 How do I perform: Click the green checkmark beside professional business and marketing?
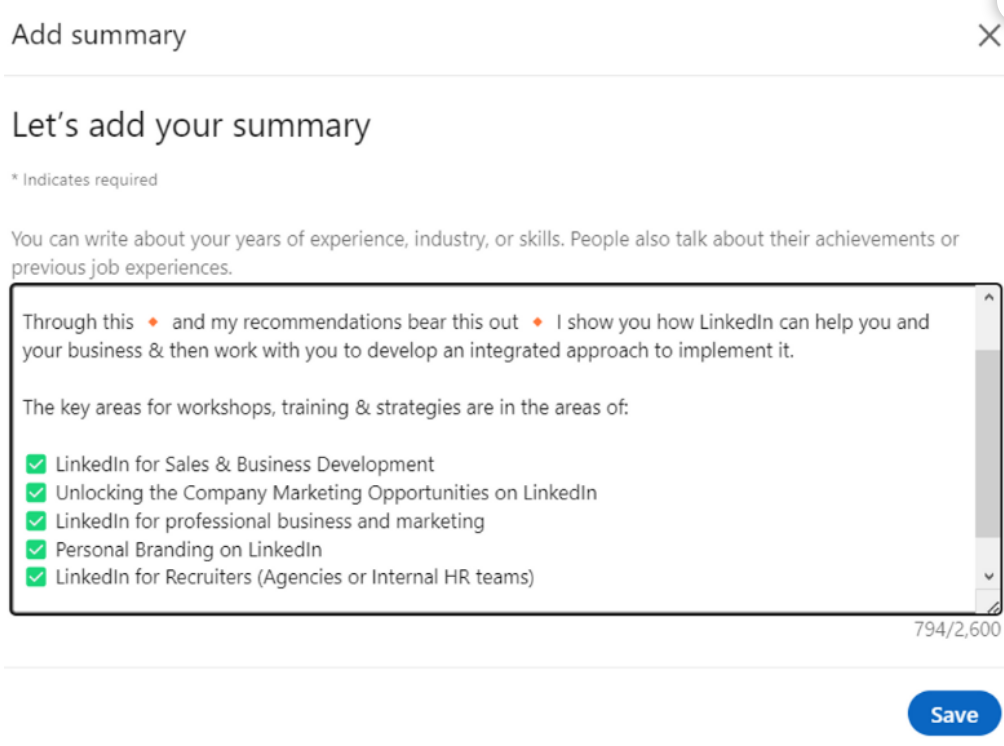tap(36, 521)
